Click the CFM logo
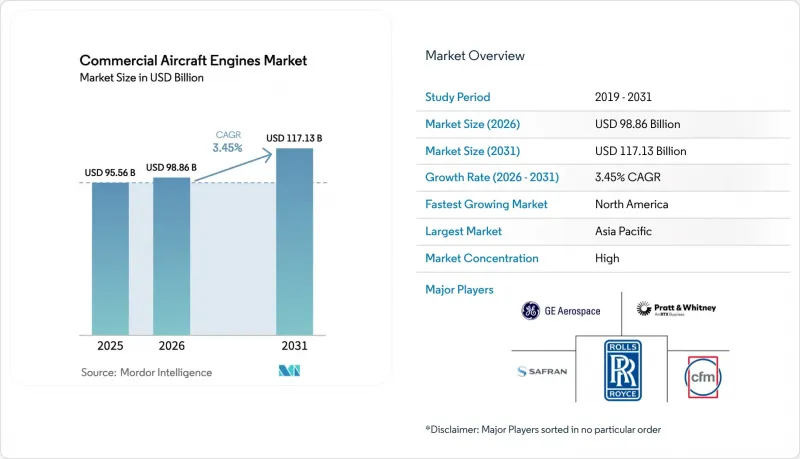Viewport: 800px width, 459px height. tap(703, 377)
